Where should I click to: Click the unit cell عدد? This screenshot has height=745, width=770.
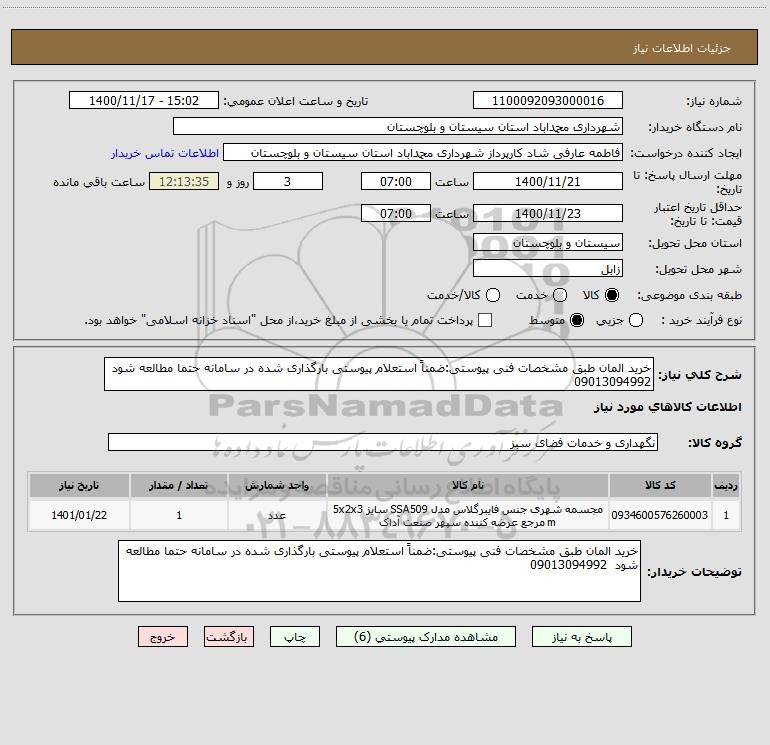pyautogui.click(x=277, y=515)
